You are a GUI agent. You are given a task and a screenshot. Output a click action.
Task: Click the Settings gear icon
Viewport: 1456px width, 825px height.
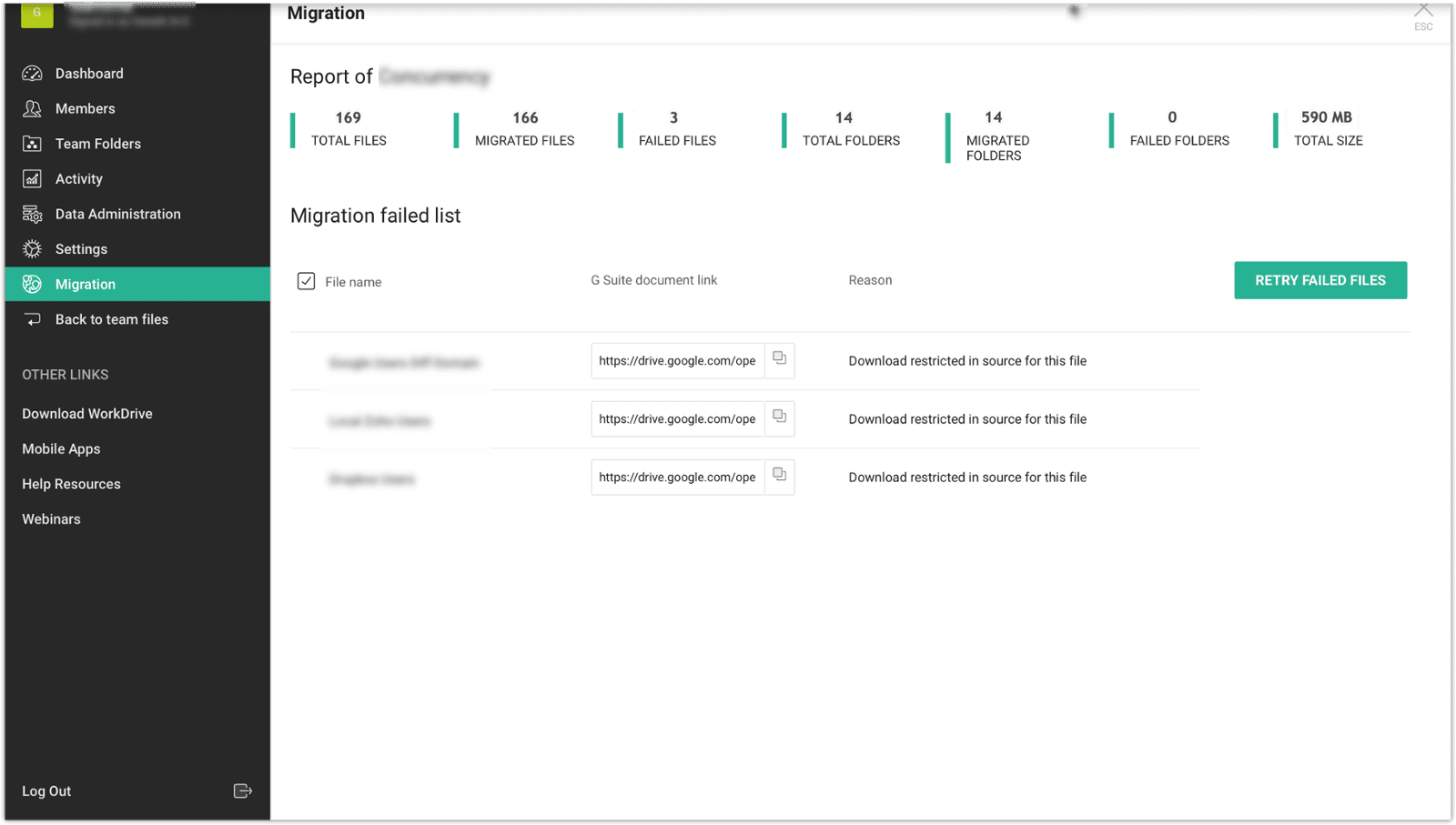pos(32,249)
